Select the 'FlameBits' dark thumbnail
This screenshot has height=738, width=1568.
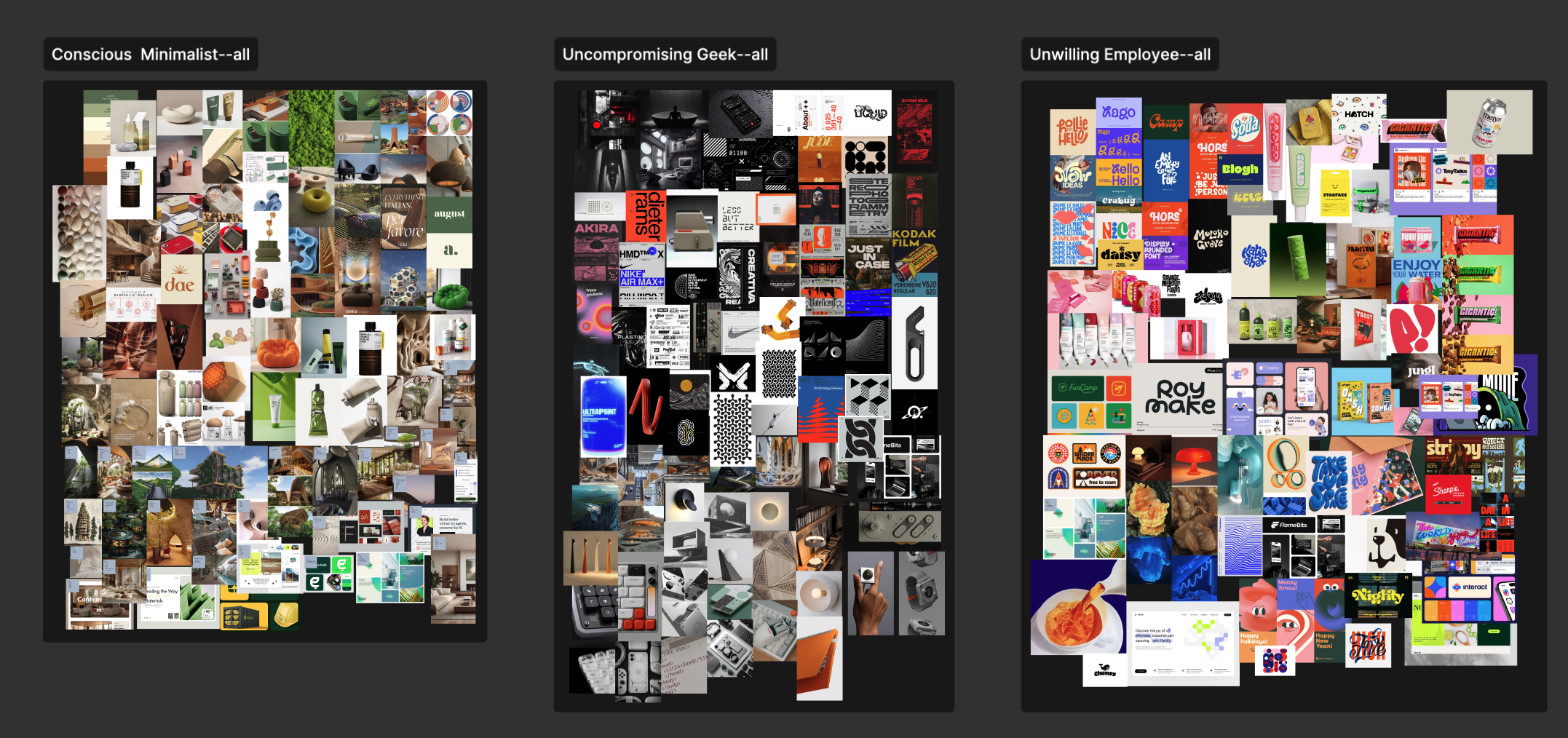click(x=1291, y=525)
